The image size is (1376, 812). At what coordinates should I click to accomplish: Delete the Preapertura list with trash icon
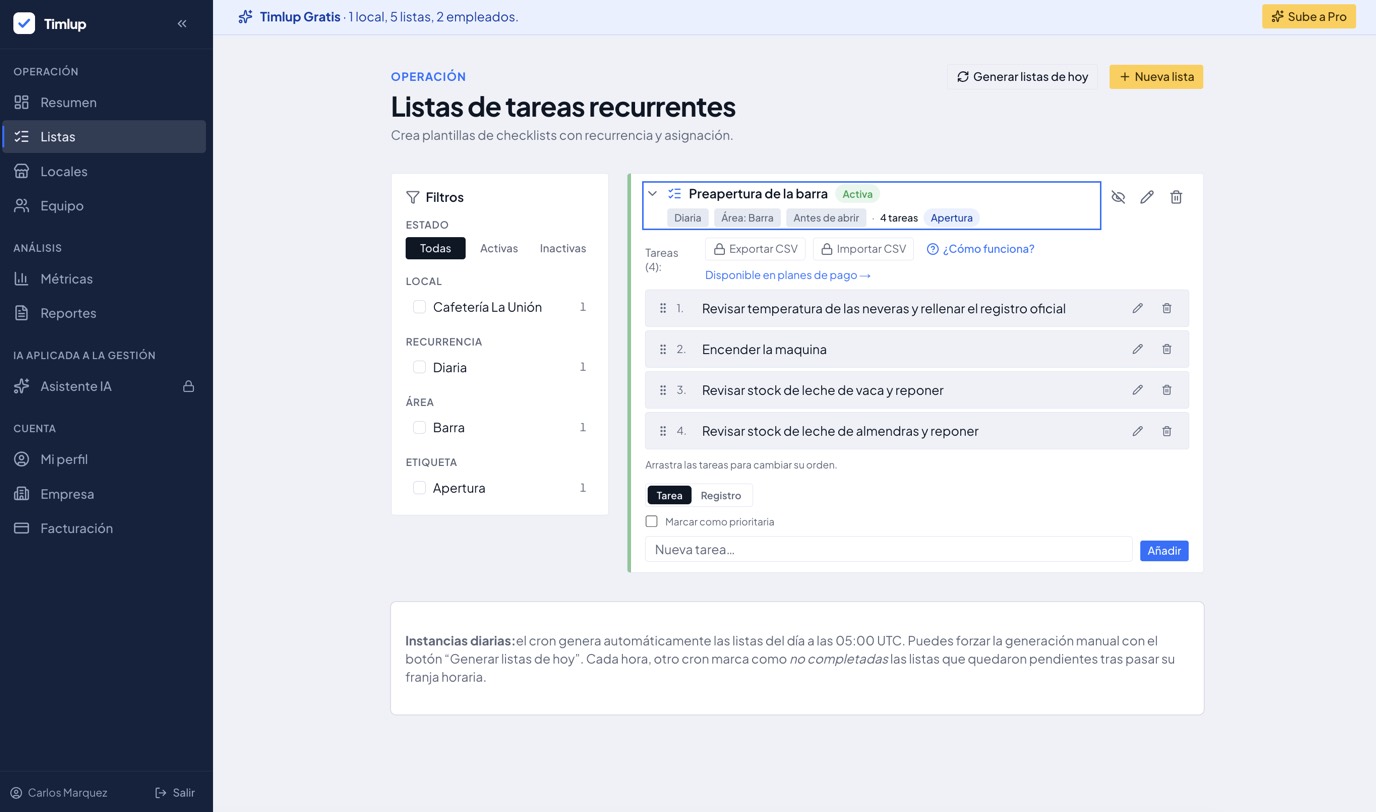(1176, 197)
